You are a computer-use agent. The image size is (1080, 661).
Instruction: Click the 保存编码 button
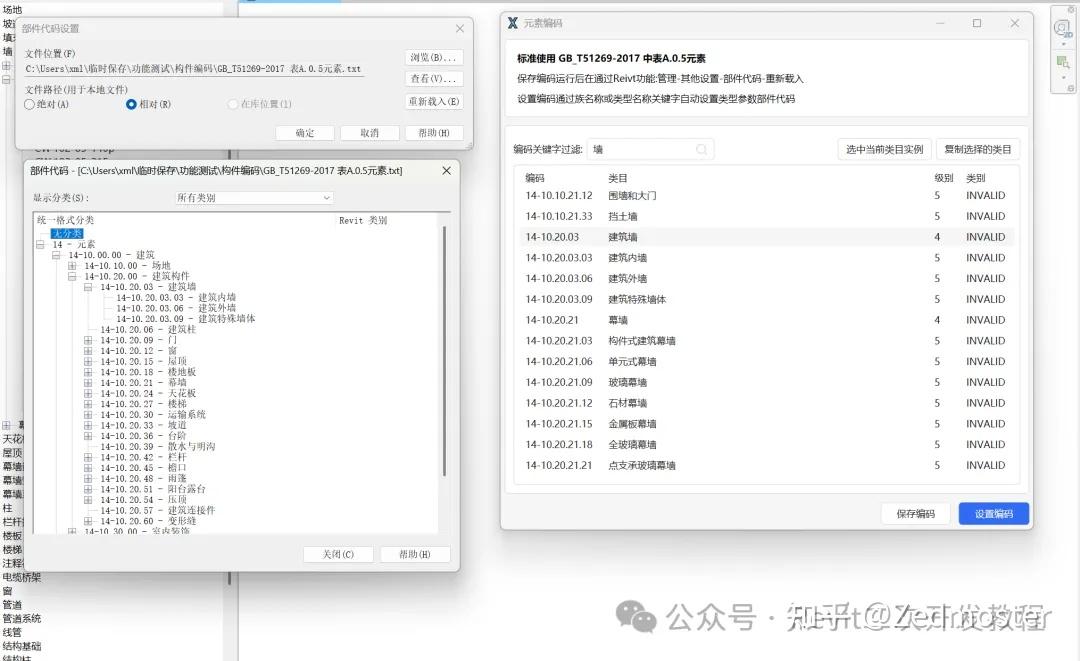915,512
